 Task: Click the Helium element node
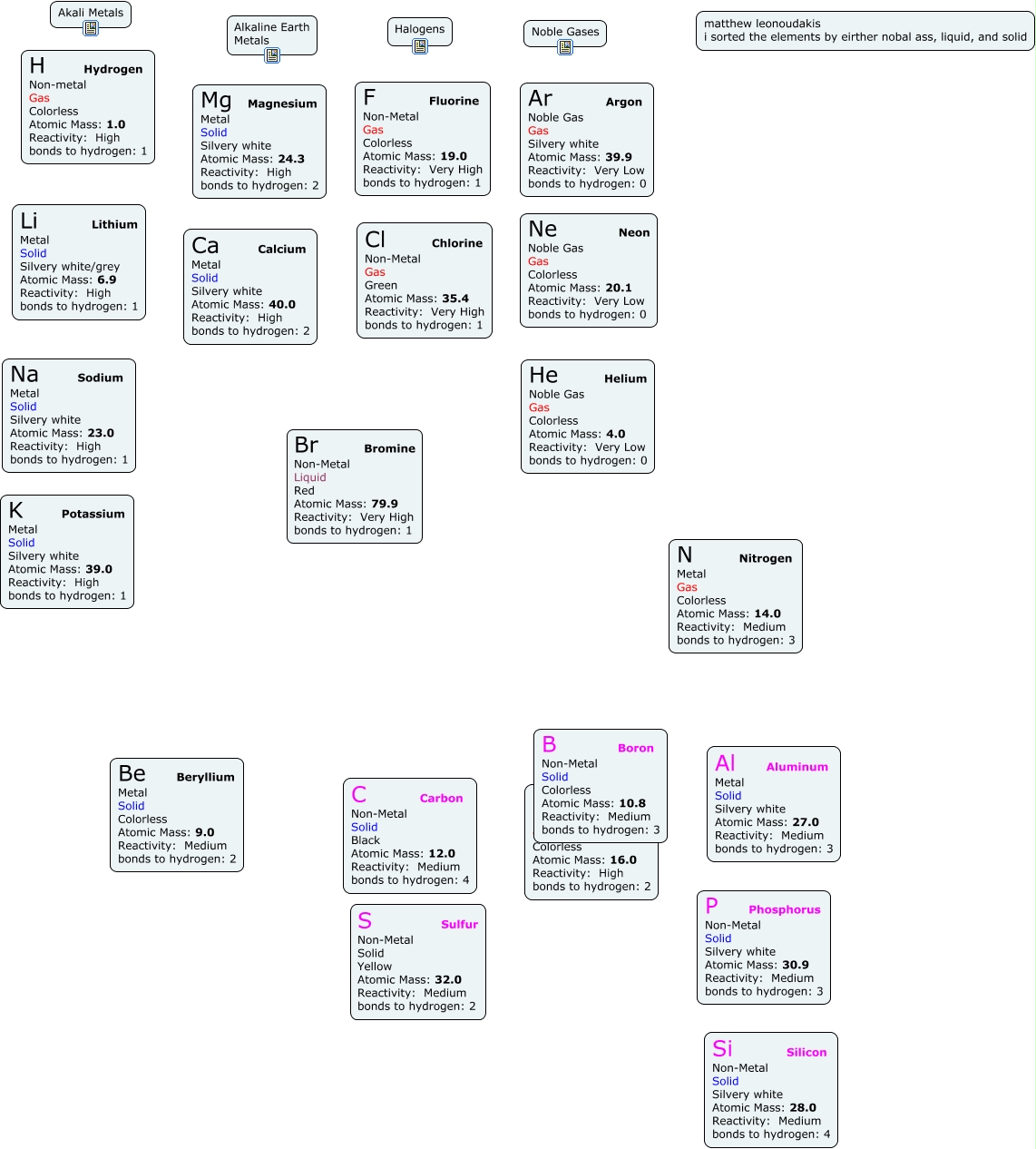coord(588,417)
